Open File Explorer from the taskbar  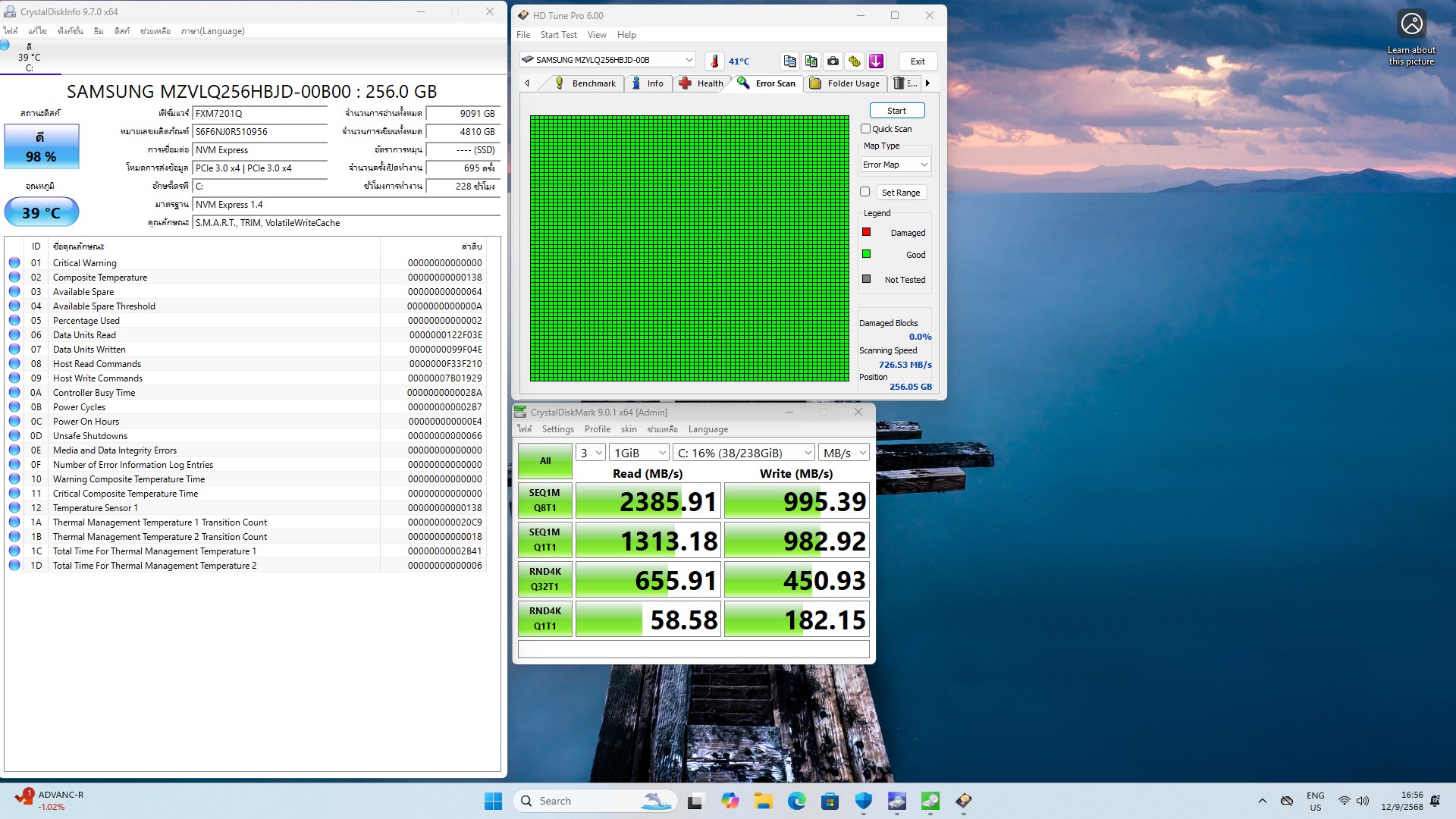pyautogui.click(x=763, y=801)
